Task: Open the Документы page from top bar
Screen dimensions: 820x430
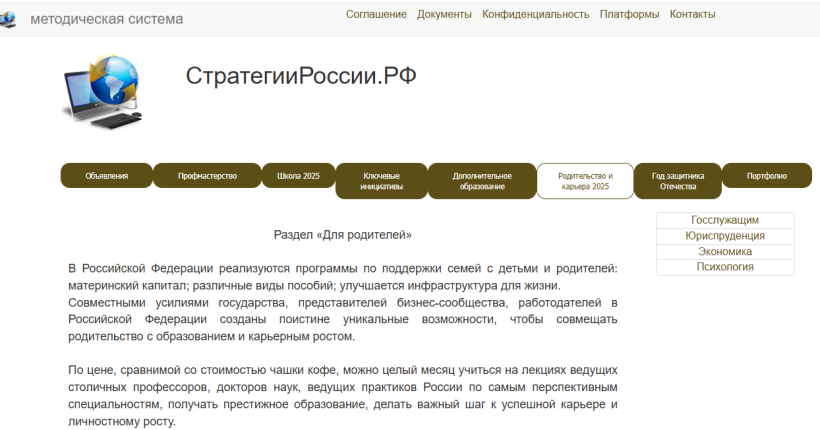Action: point(444,14)
